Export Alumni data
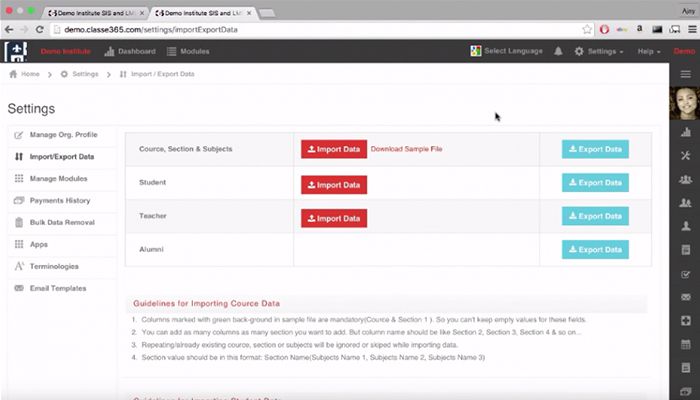The width and height of the screenshot is (700, 400). click(595, 250)
